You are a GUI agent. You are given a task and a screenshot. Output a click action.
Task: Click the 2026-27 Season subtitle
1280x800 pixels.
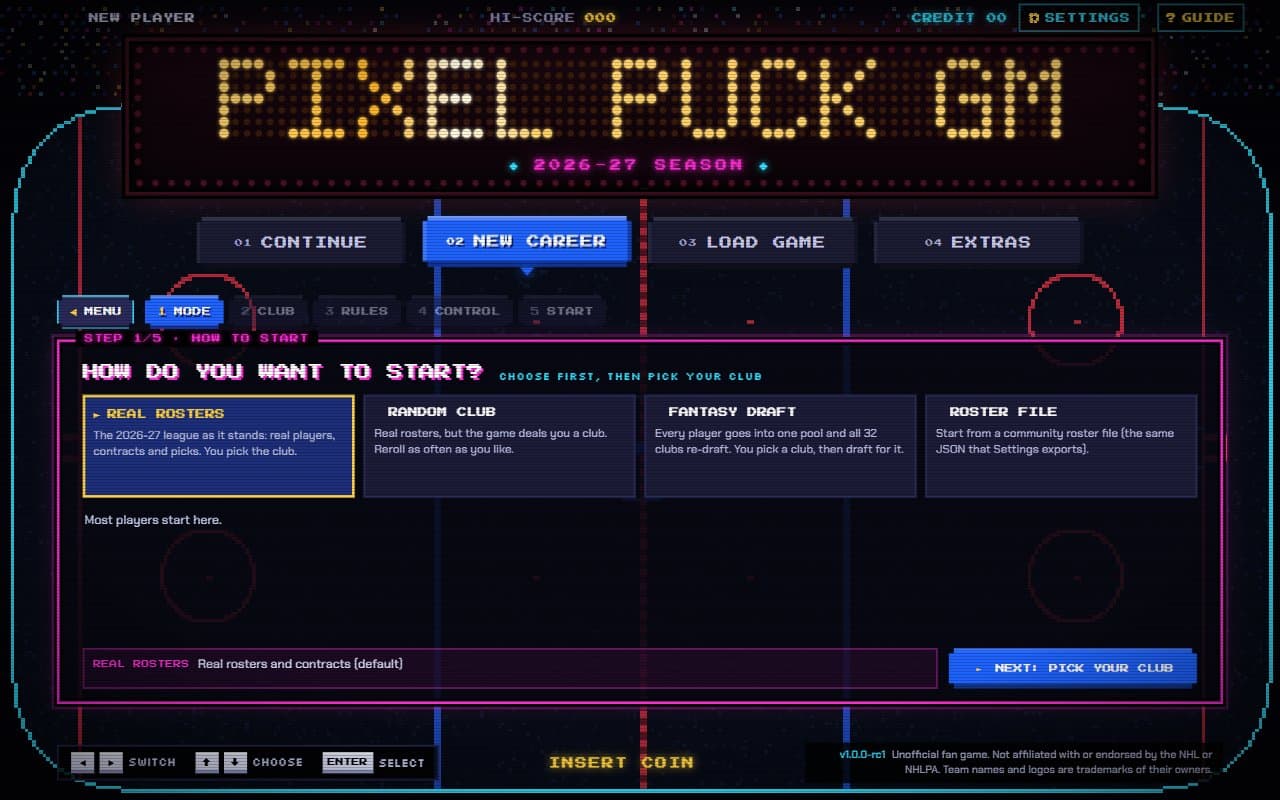638,165
